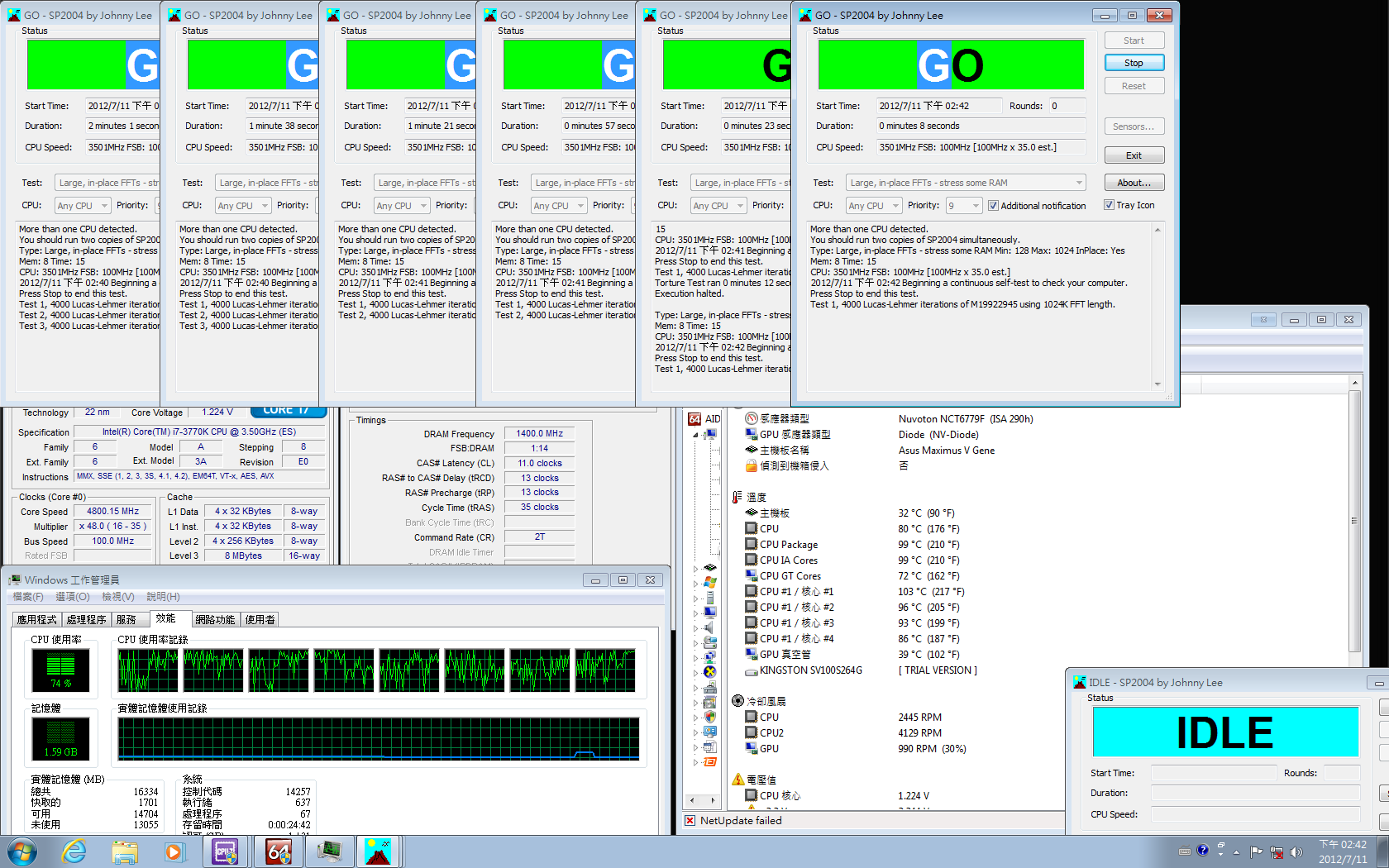Screen dimensions: 1389x868
Task: Switch to the 服務 tab
Action: pyautogui.click(x=126, y=619)
